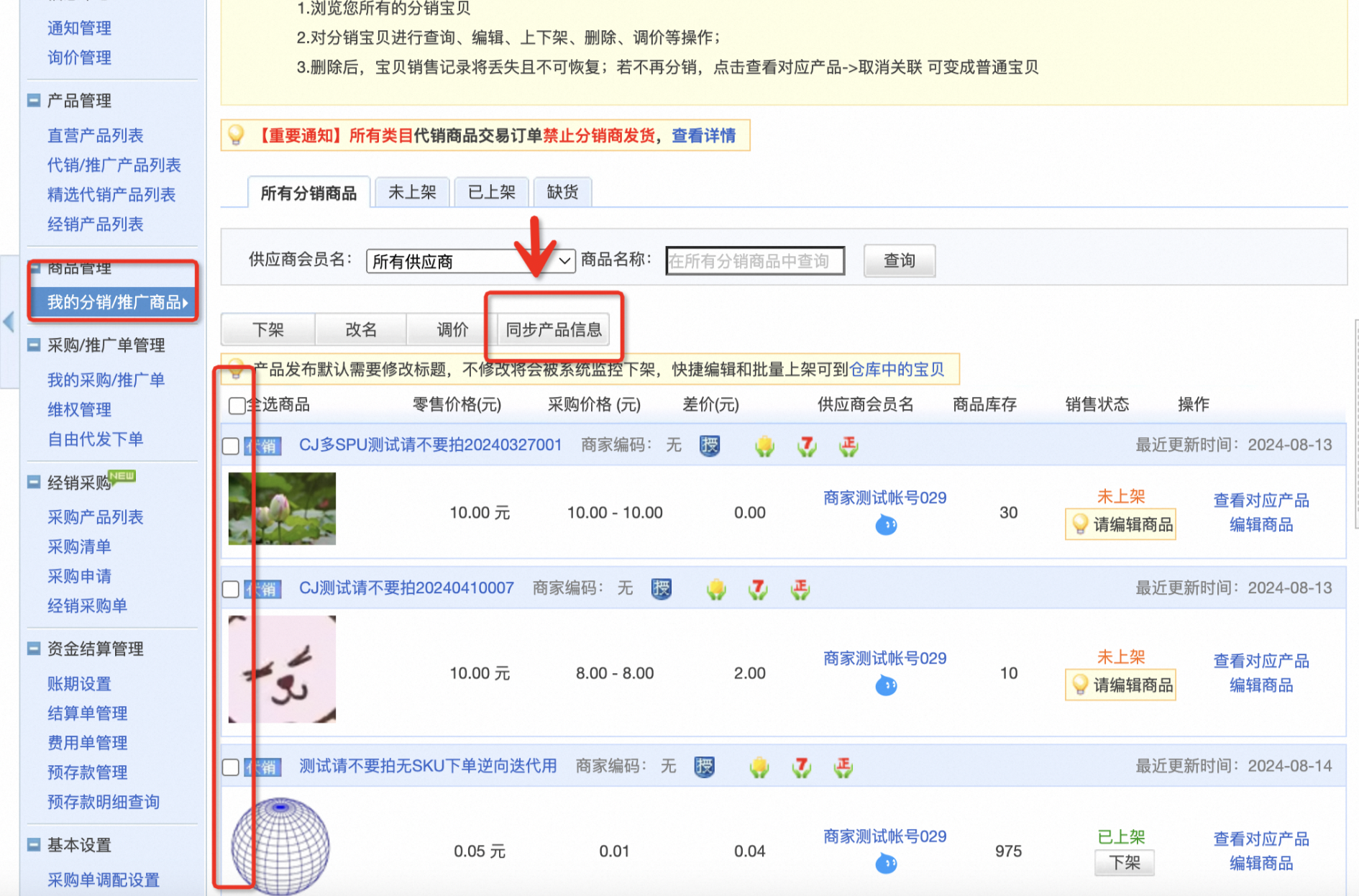Click the 同步产品信息 button

tap(554, 329)
